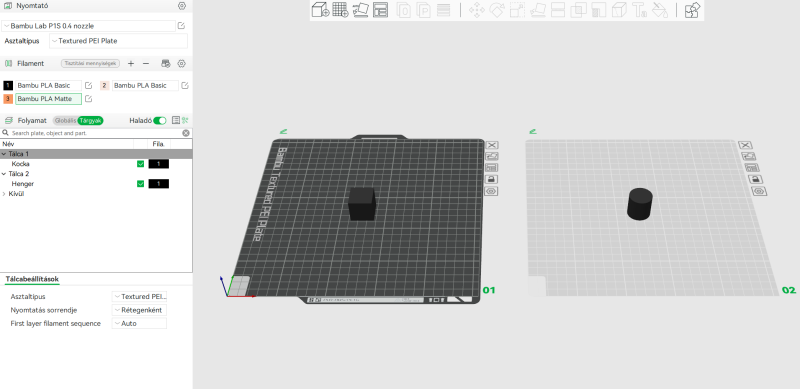The height and width of the screenshot is (389, 800).
Task: Collapse the Tálca 1 tree node
Action: point(4,154)
